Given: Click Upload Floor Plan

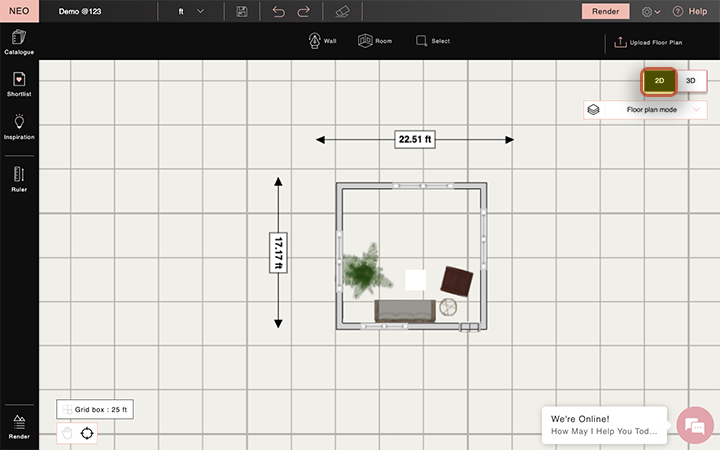Looking at the screenshot, I should click(648, 42).
